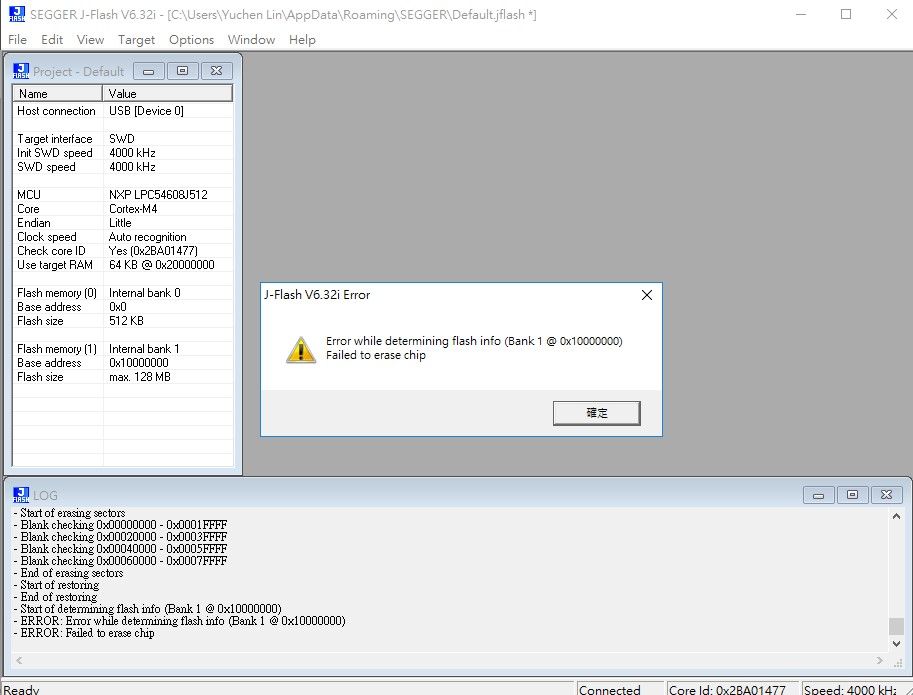Click the LOG vertical scrollbar thumb
Viewport: 913px width, 695px height.
coord(896,626)
